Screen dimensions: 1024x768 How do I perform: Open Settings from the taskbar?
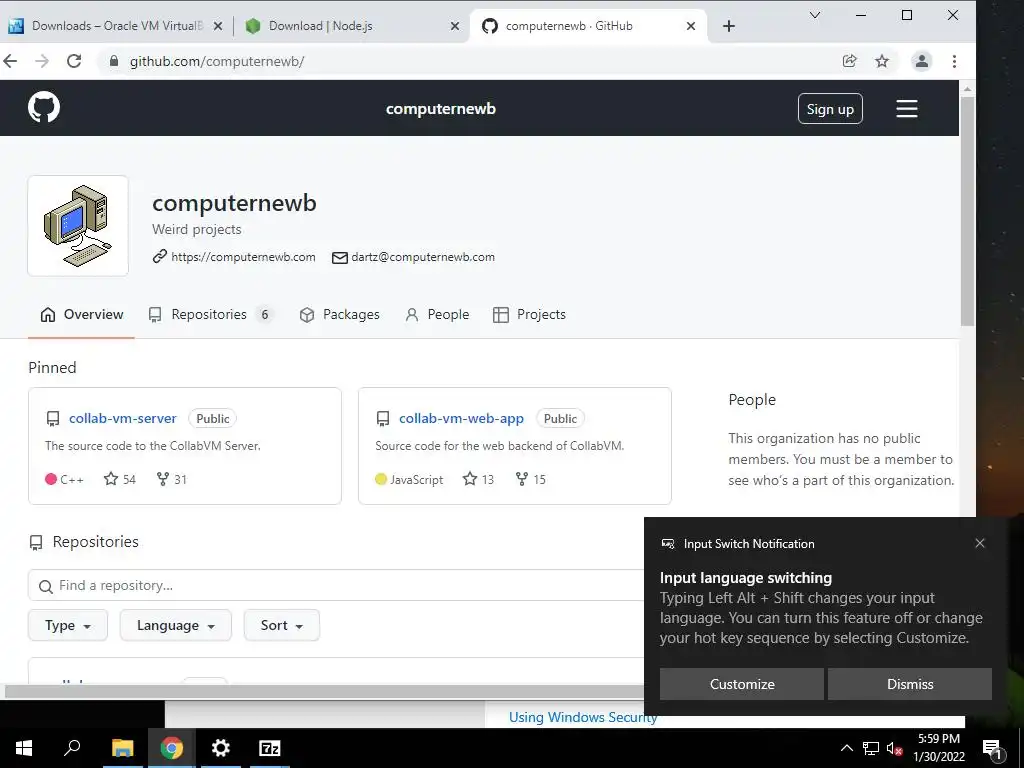click(x=221, y=748)
